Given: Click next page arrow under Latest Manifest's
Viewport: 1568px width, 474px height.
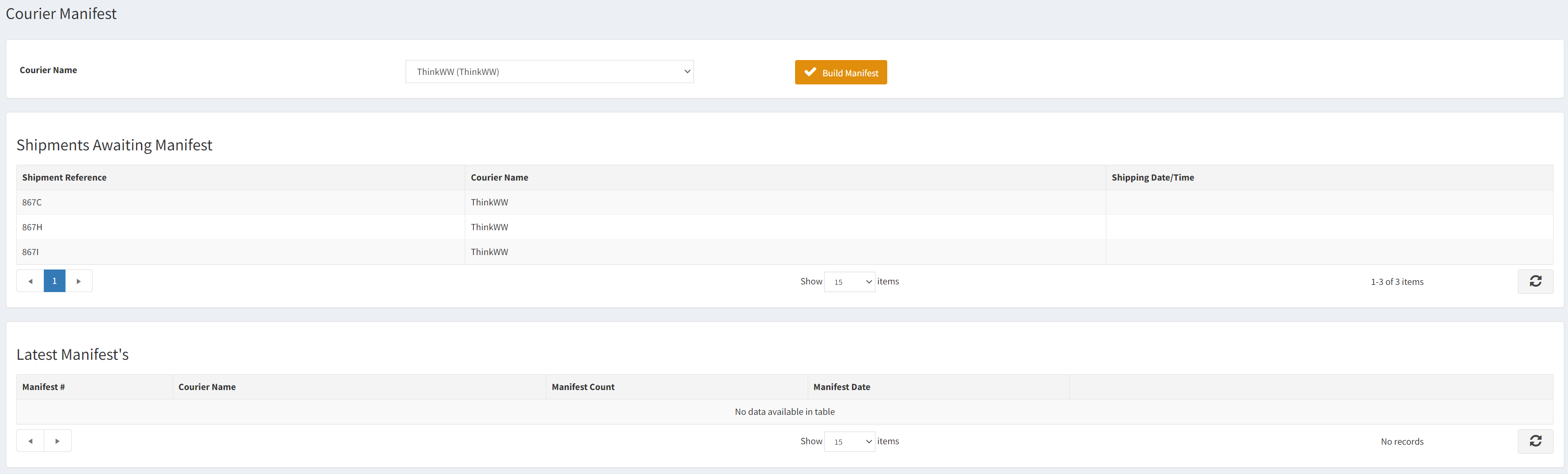Looking at the screenshot, I should tap(58, 440).
